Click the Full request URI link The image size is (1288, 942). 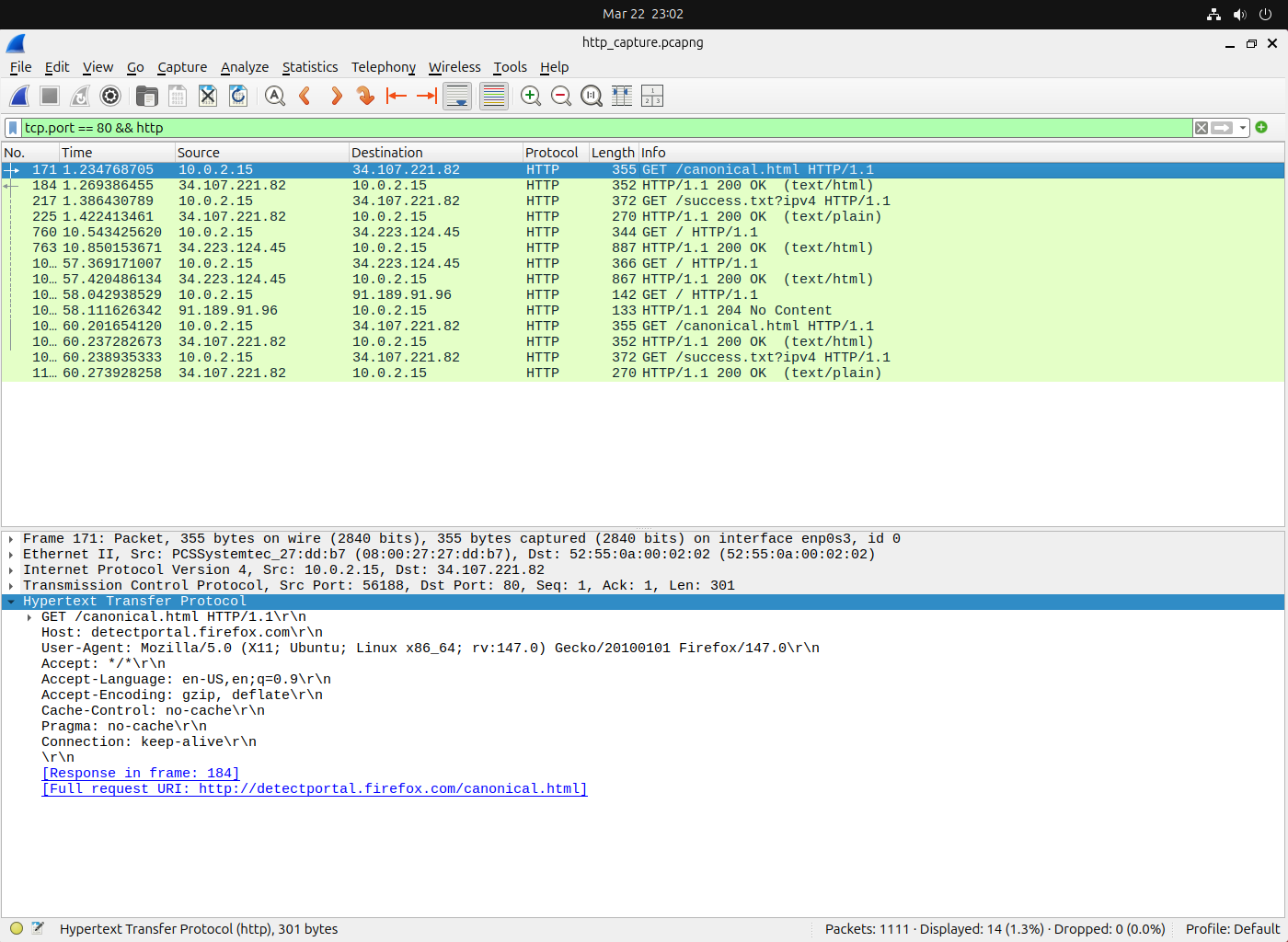pos(315,789)
